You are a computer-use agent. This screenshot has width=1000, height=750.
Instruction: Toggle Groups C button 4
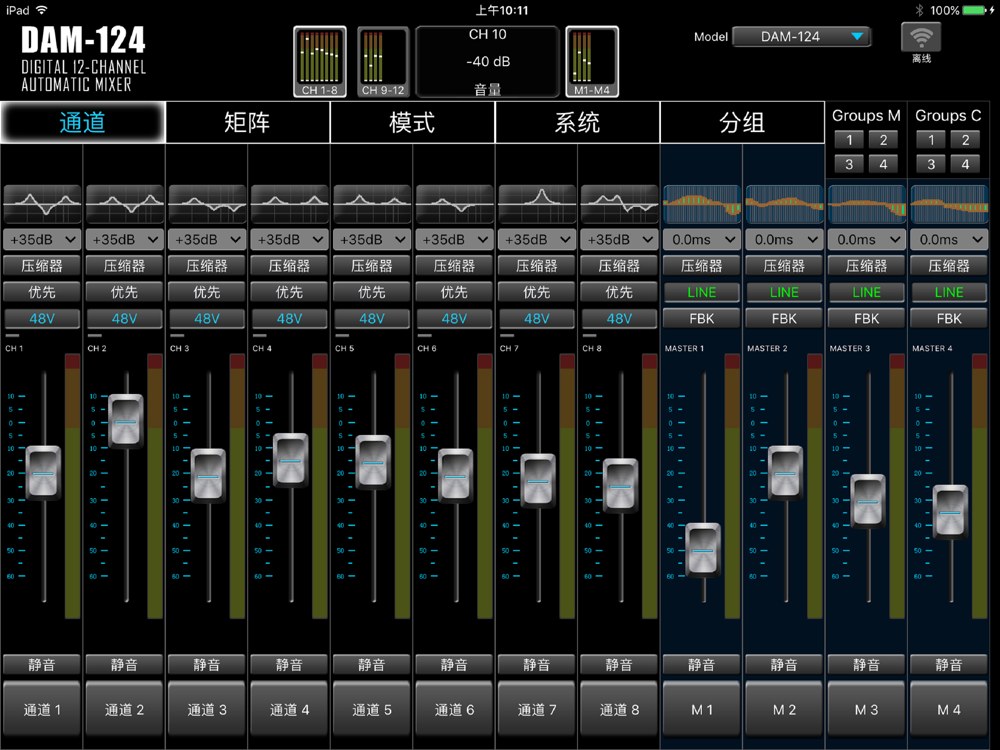966,164
